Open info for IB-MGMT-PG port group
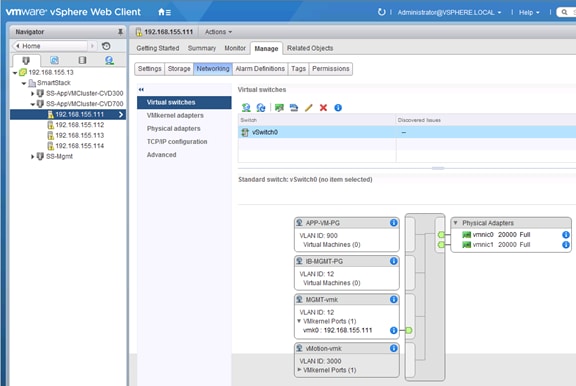This screenshot has height=386, width=576. tap(393, 261)
